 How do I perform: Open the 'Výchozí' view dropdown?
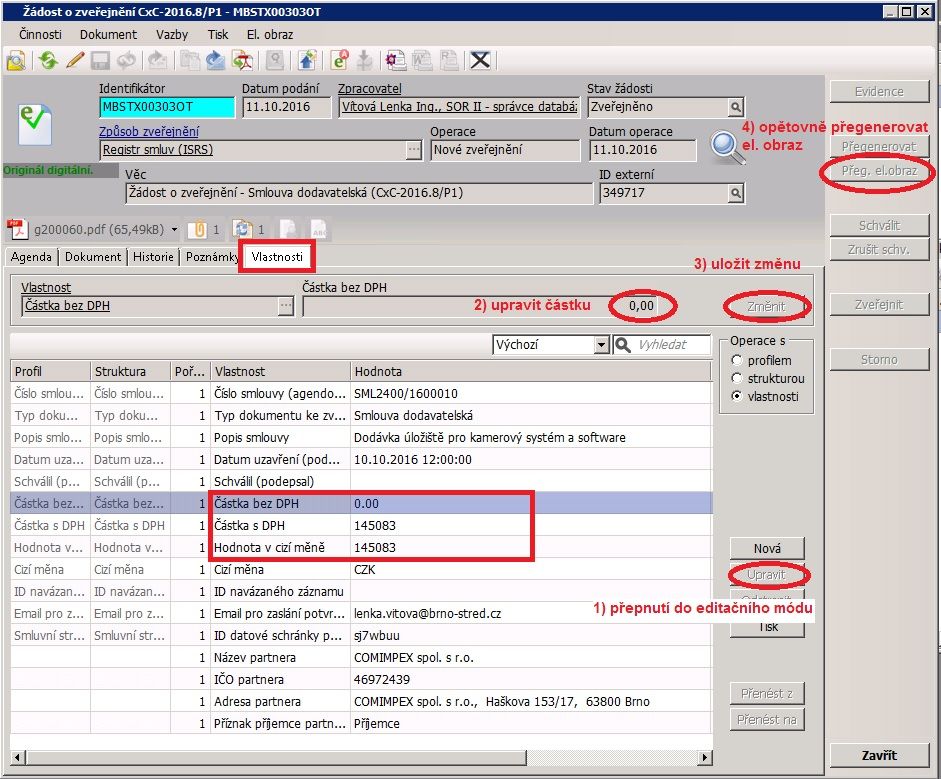click(601, 345)
